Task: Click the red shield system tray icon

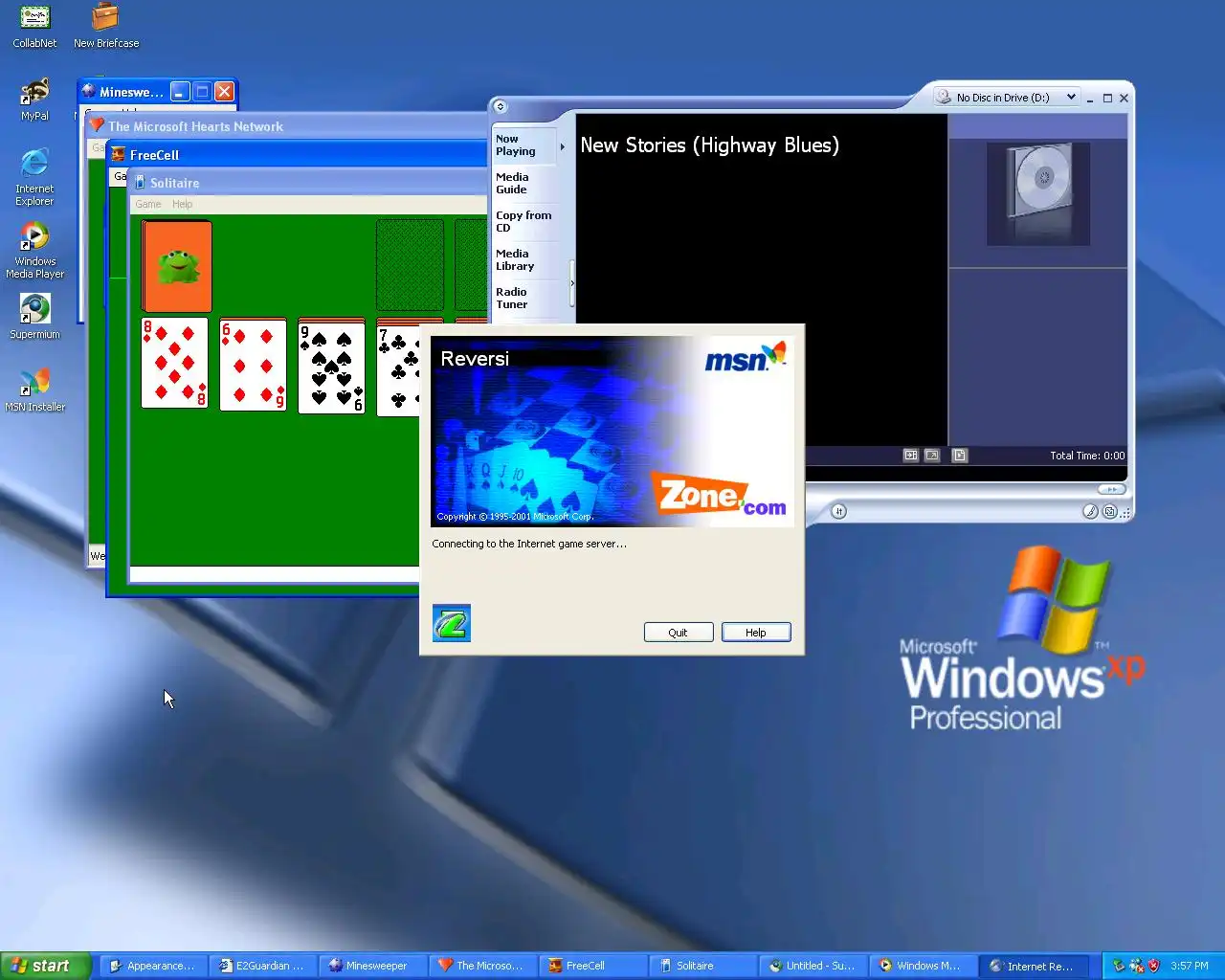Action: coord(1154,966)
